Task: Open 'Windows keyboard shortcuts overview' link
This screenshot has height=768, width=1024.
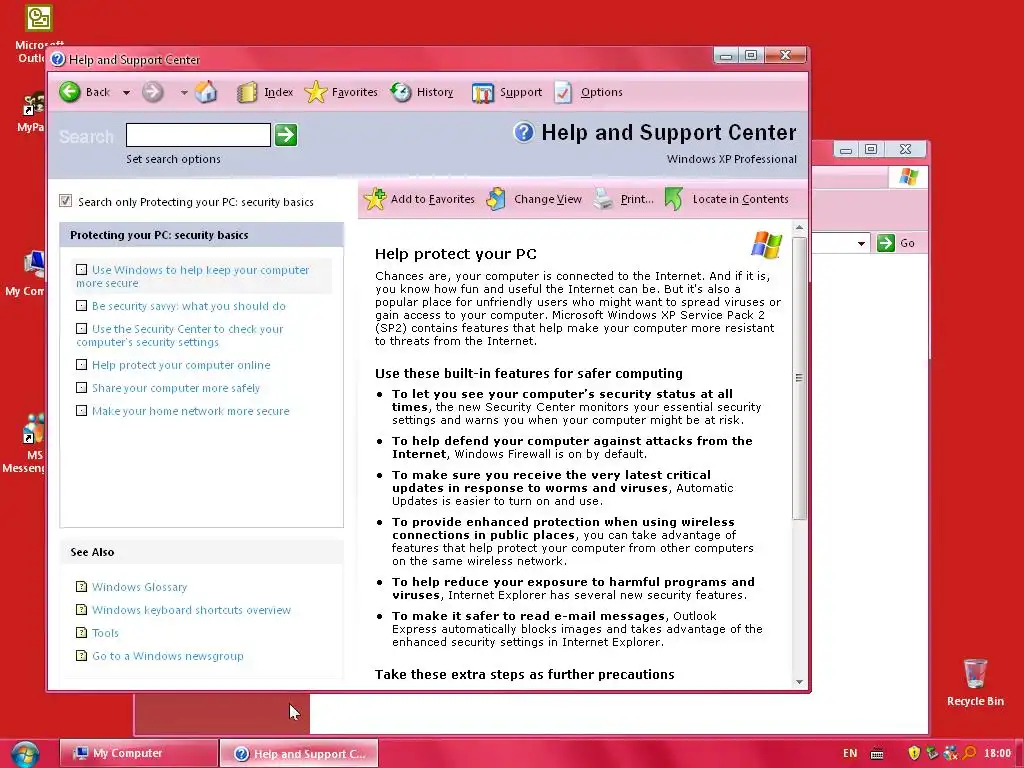Action: [191, 610]
